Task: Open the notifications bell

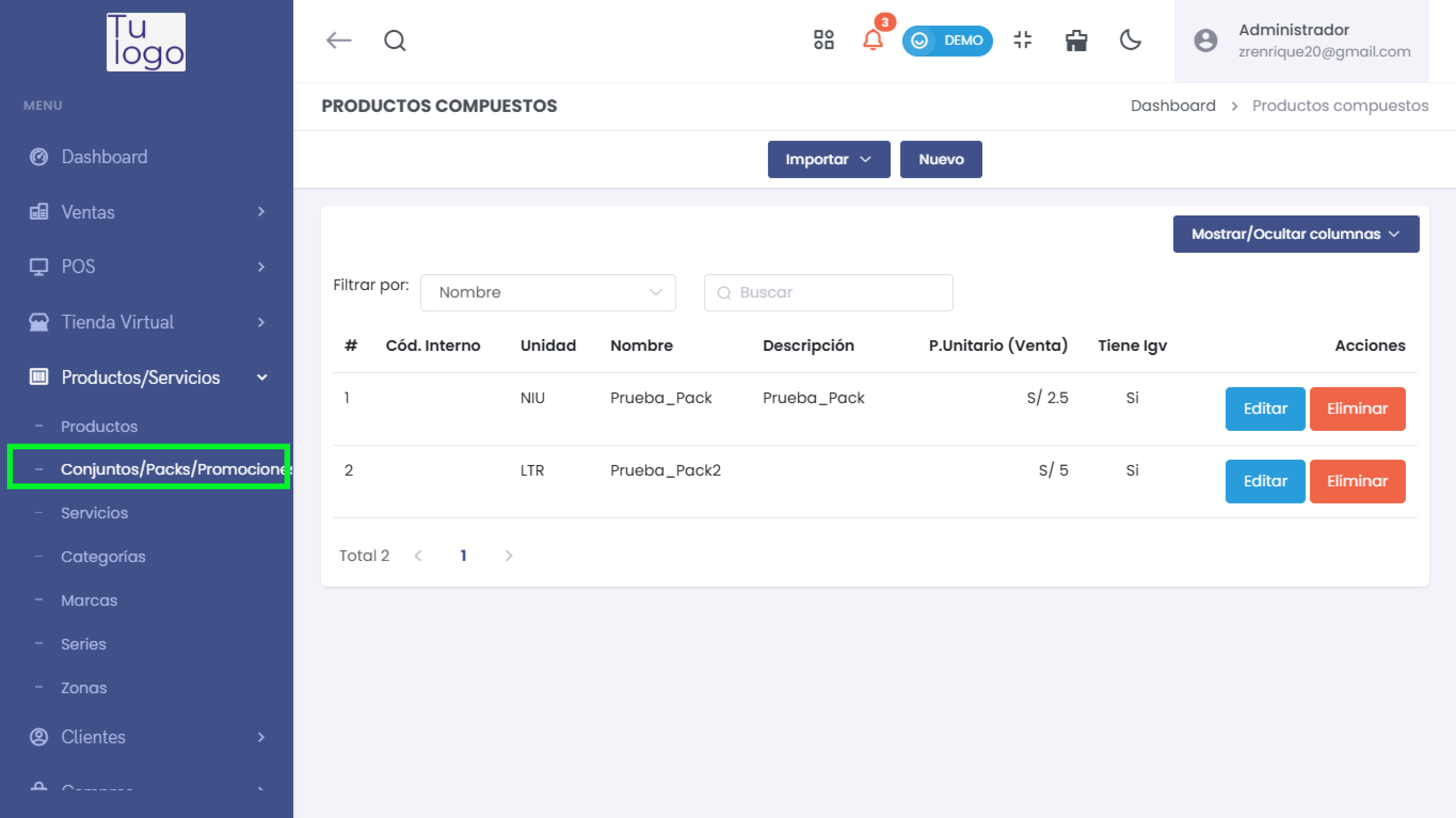Action: click(873, 40)
